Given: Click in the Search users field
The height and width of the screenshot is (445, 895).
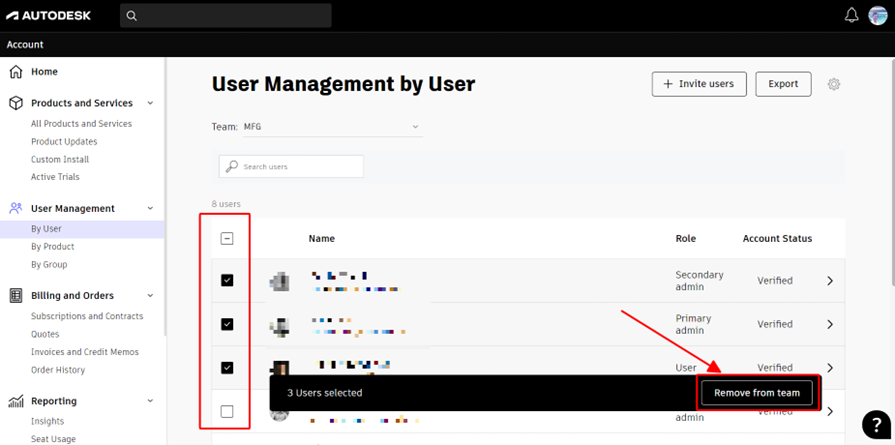Looking at the screenshot, I should (291, 167).
